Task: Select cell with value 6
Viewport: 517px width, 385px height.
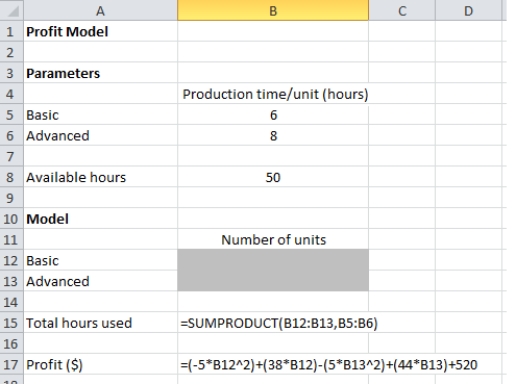Action: point(273,115)
